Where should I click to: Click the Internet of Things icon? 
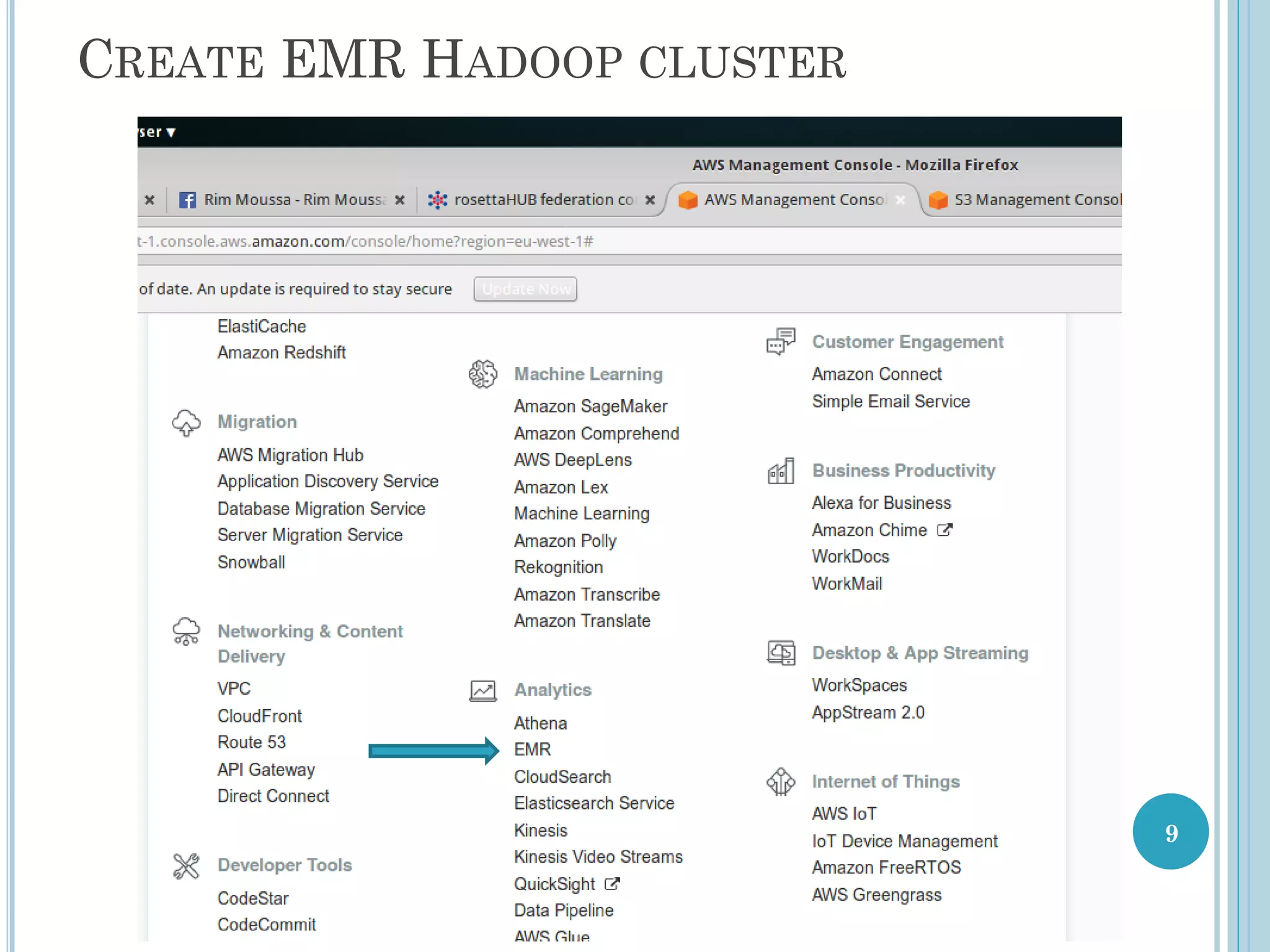point(781,782)
